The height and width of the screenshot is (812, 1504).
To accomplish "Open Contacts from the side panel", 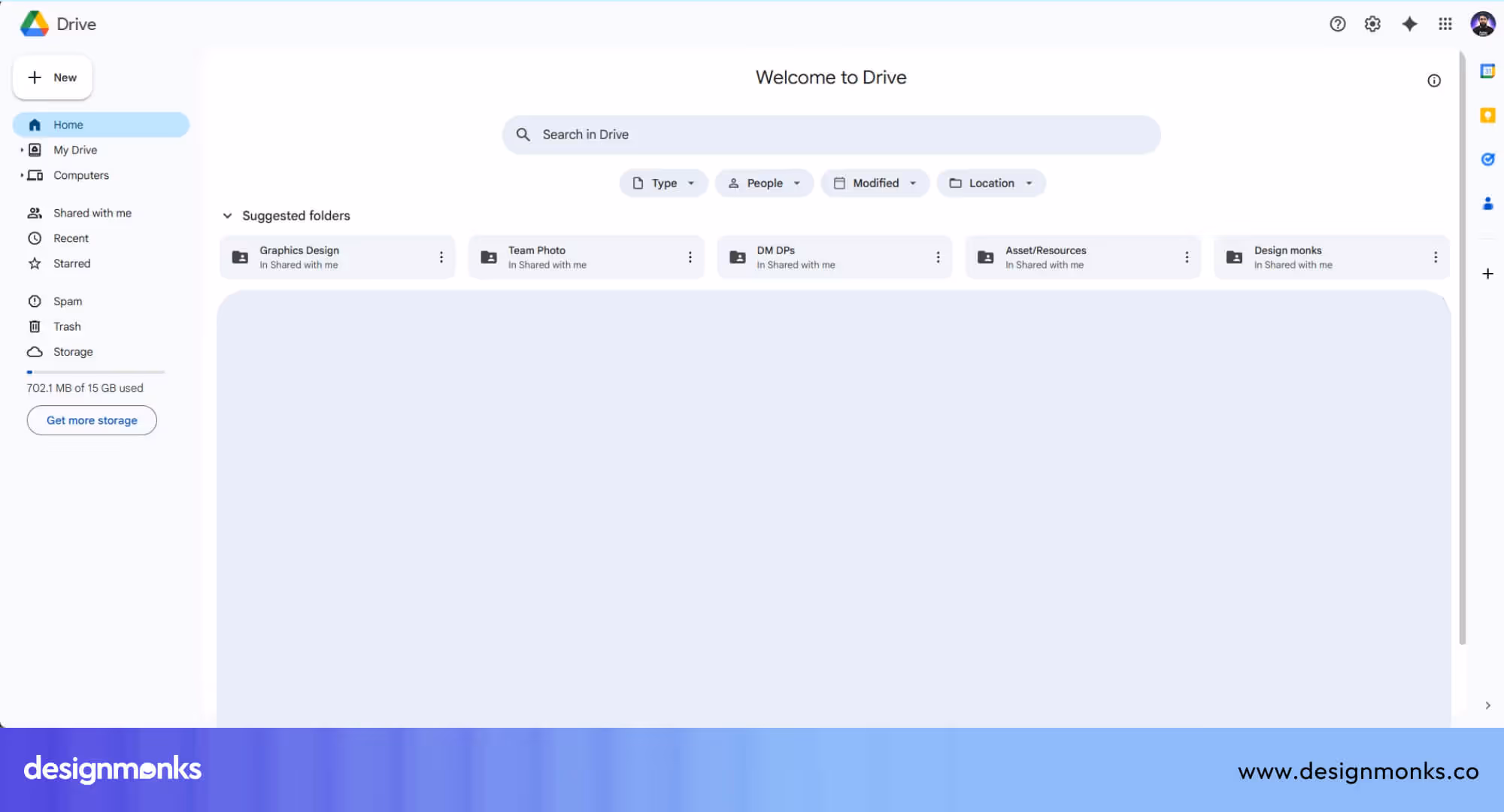I will [x=1487, y=203].
